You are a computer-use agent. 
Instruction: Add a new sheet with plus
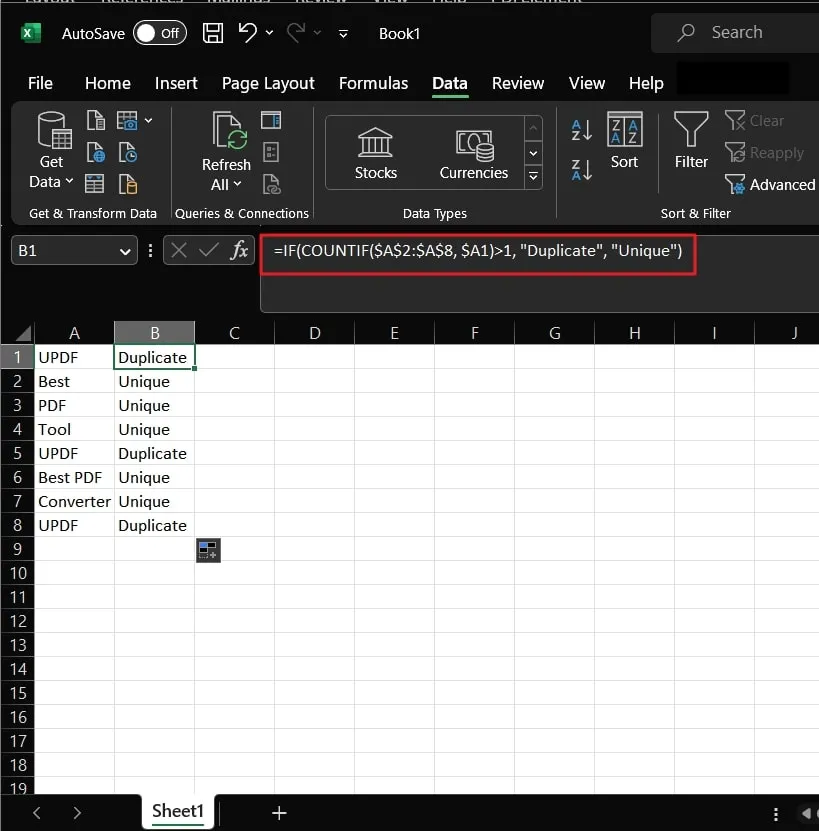click(x=279, y=813)
